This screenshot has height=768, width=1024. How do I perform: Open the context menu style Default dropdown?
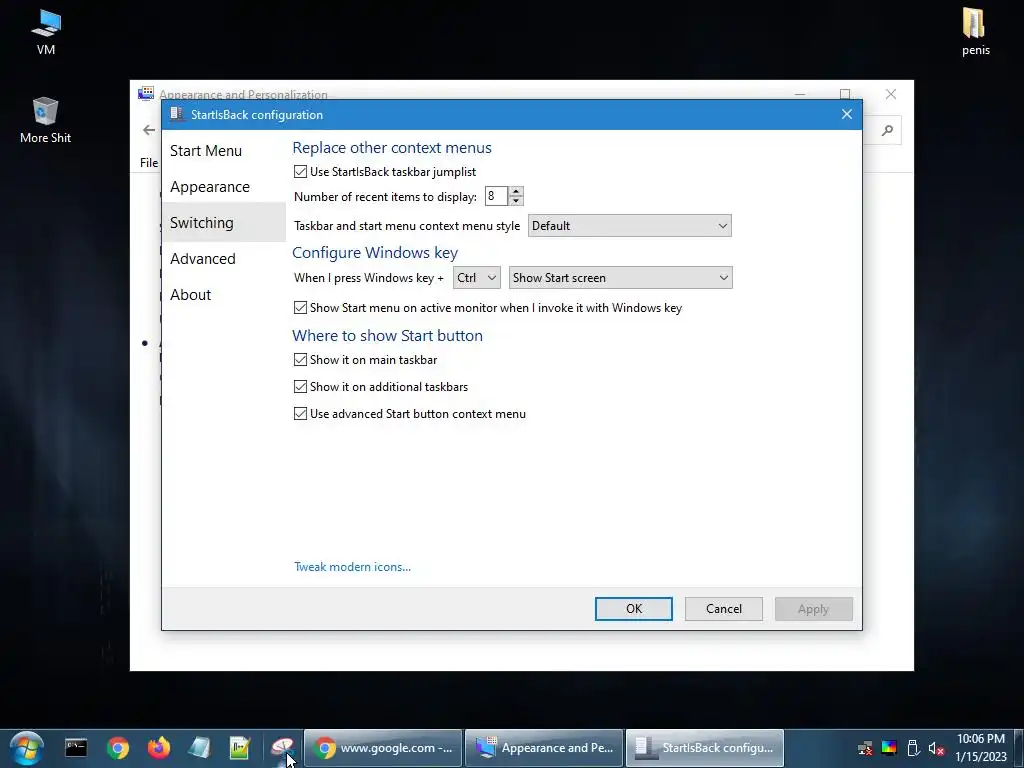point(630,226)
